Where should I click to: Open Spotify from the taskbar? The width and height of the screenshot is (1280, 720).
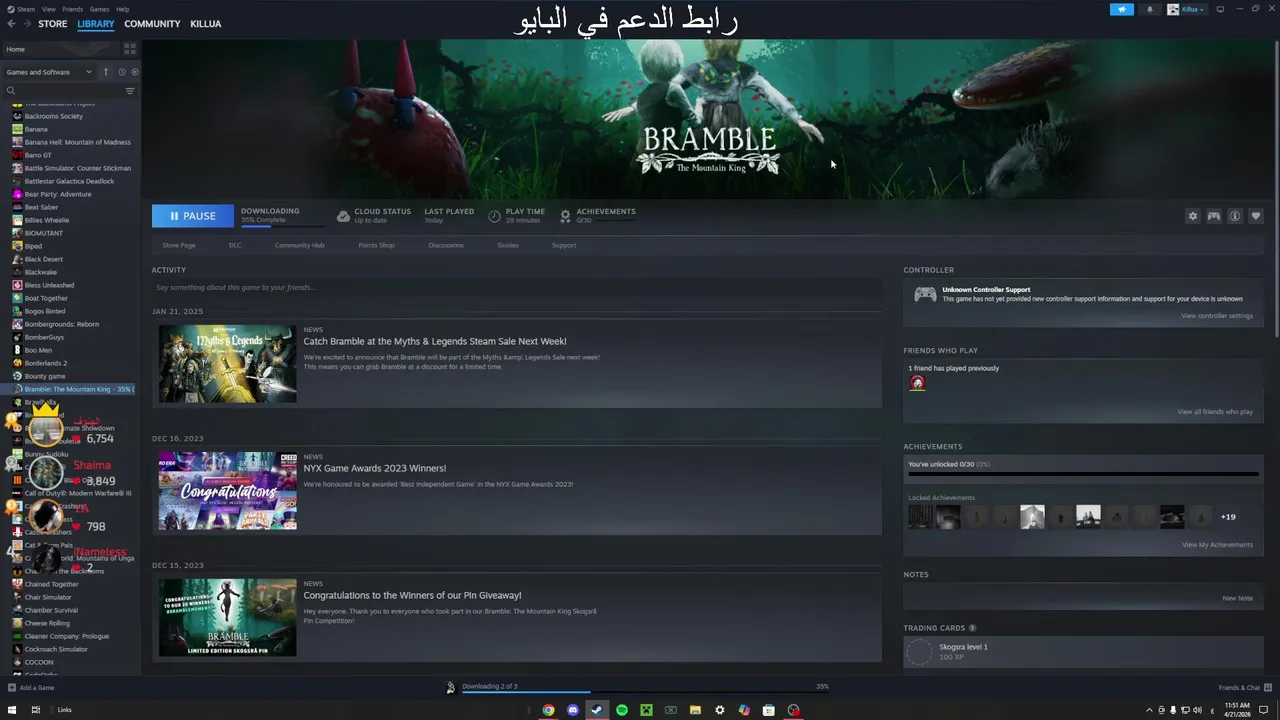tap(622, 710)
